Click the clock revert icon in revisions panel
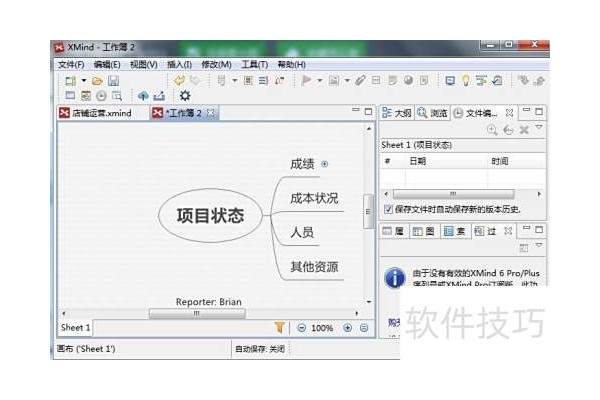Screen dimensions: 600x400 [508, 130]
